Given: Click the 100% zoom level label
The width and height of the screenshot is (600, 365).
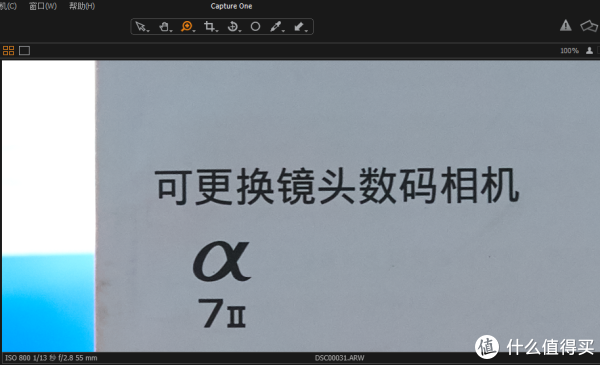Looking at the screenshot, I should (569, 51).
